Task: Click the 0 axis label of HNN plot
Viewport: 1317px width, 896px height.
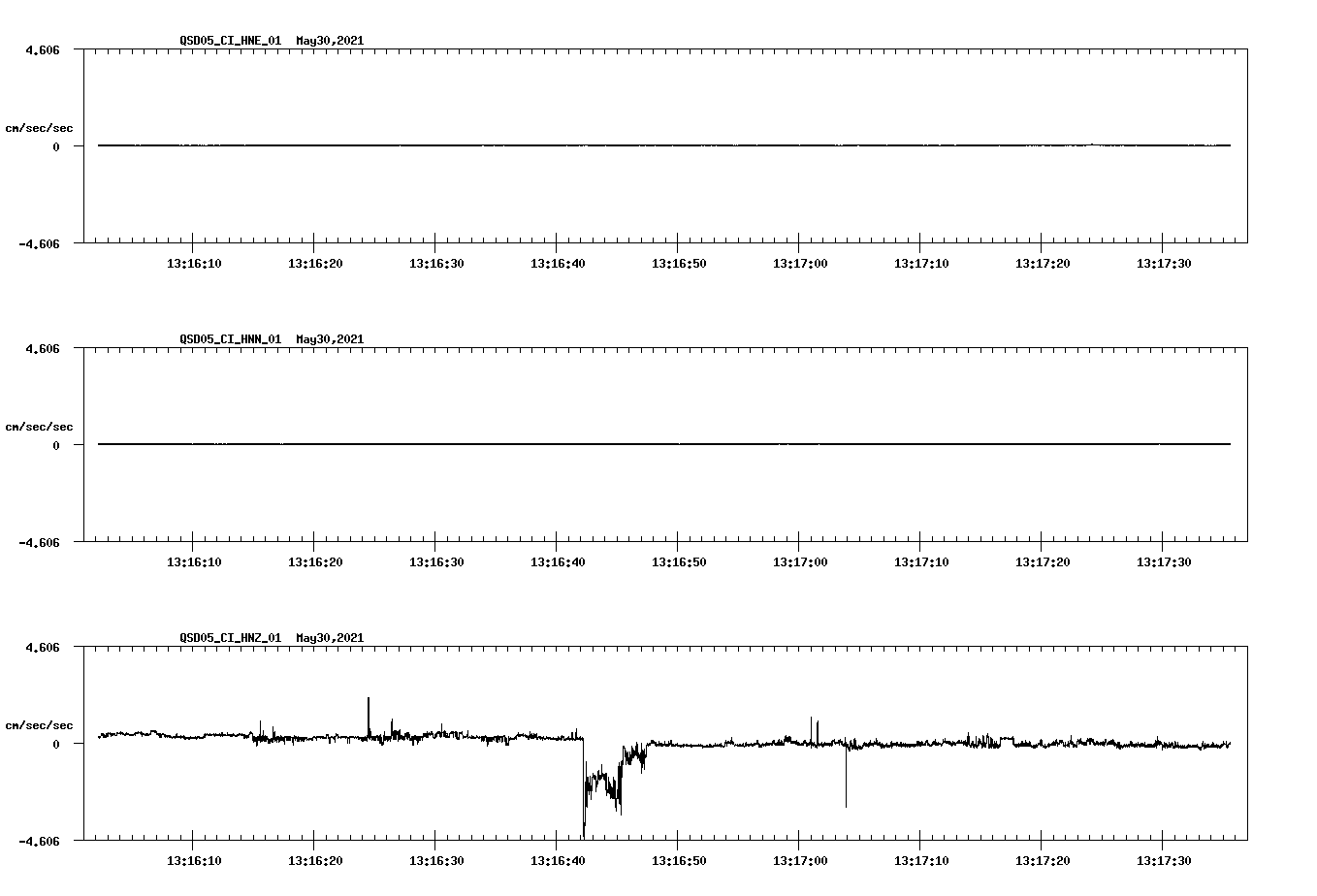Action: point(56,446)
